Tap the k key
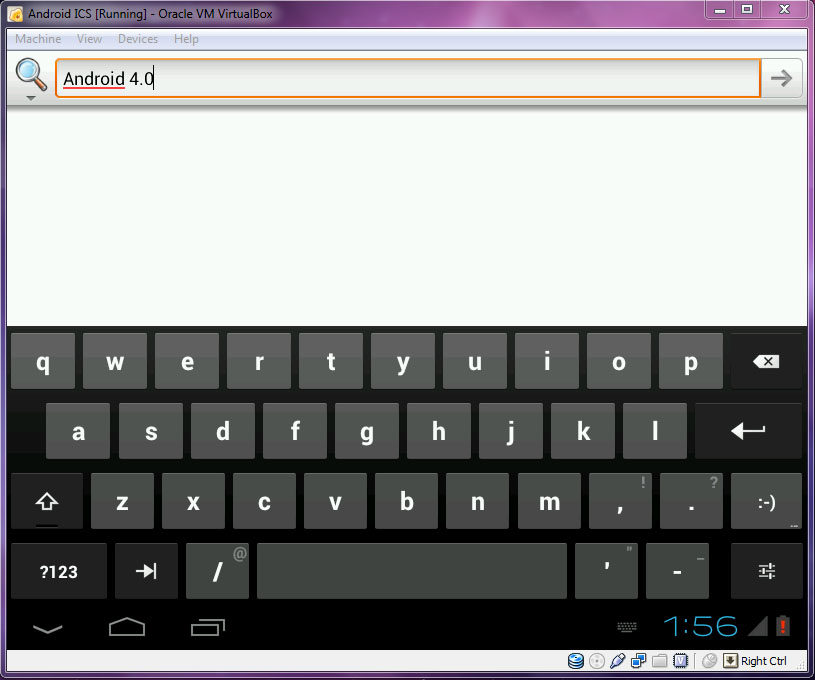Viewport: 815px width, 680px height. pos(583,431)
